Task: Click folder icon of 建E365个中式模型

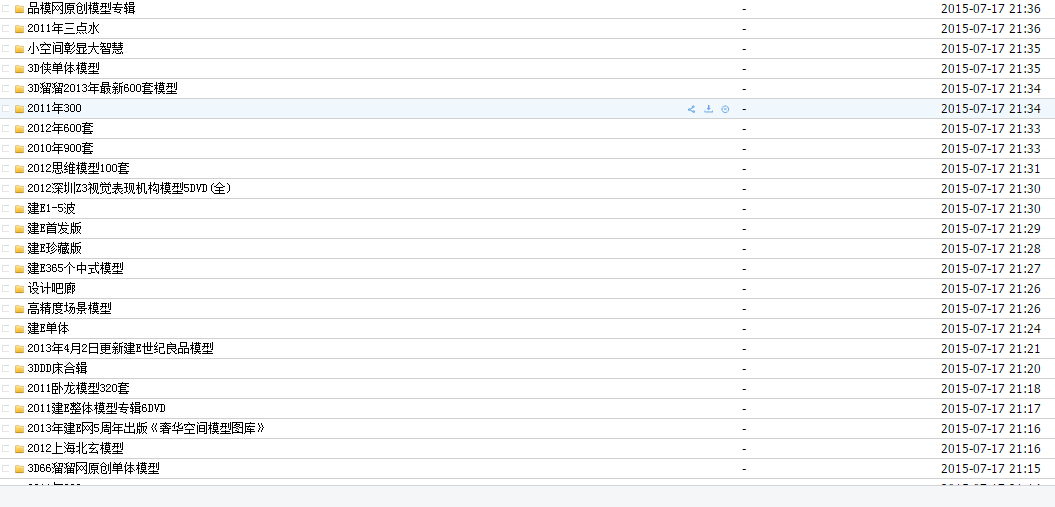Action: 20,269
